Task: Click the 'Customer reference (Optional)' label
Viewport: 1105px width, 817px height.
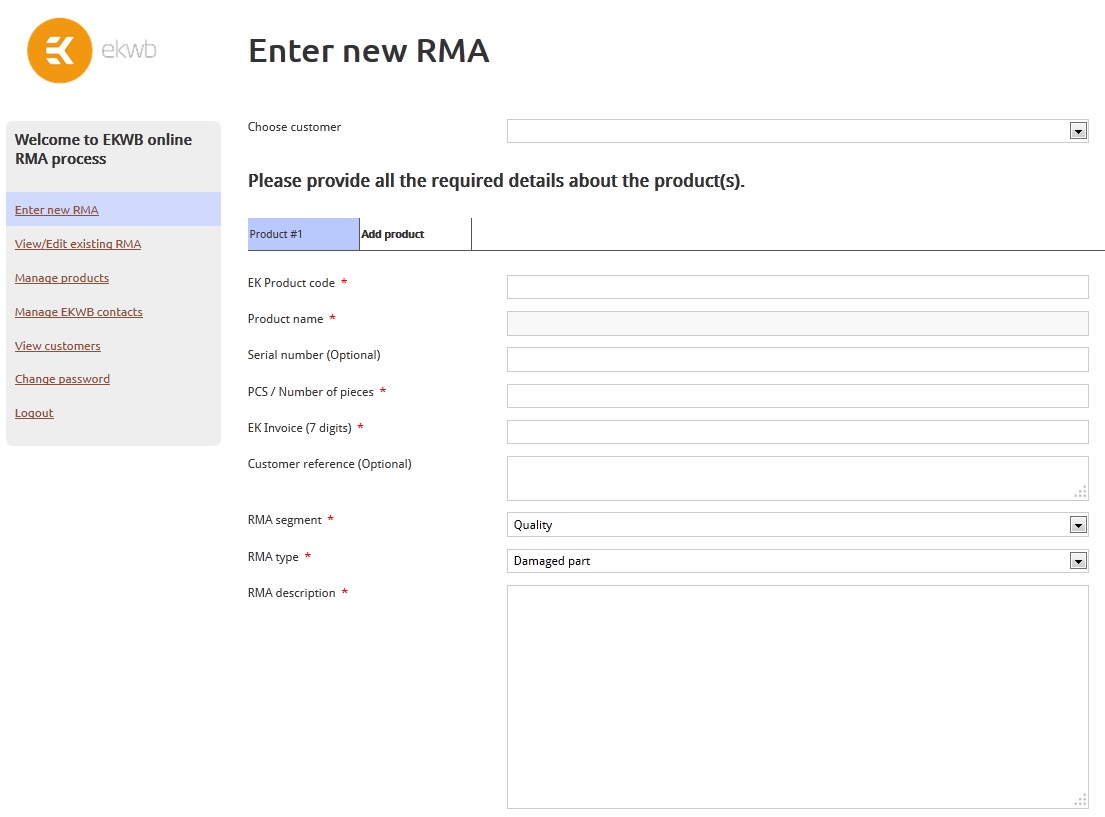Action: pos(329,464)
